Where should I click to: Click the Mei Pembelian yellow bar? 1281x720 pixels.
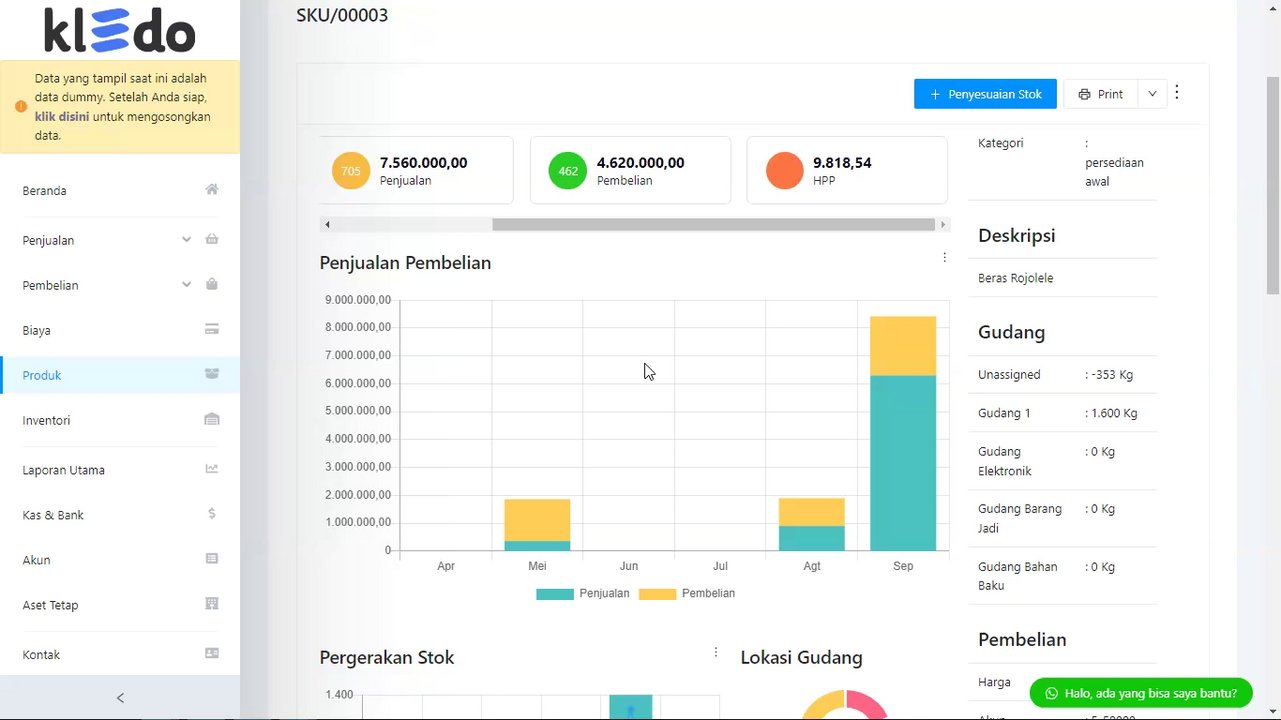coord(537,520)
